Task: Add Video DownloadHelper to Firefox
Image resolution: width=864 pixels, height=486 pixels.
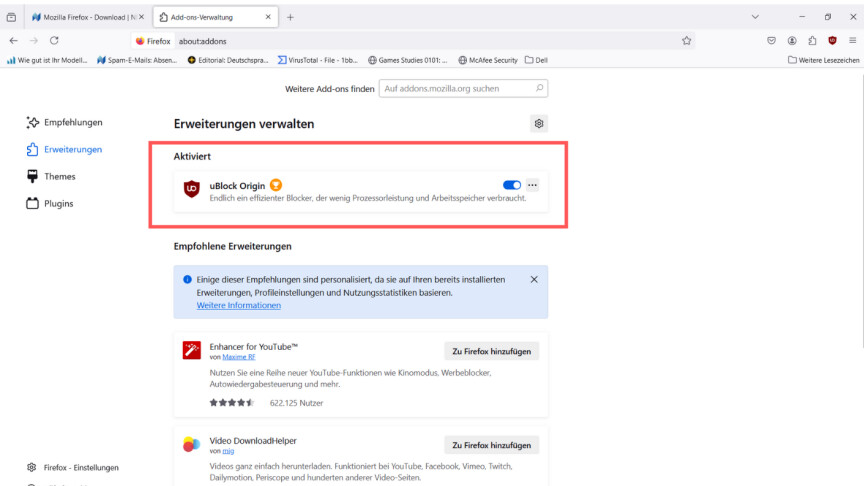Action: tap(492, 445)
